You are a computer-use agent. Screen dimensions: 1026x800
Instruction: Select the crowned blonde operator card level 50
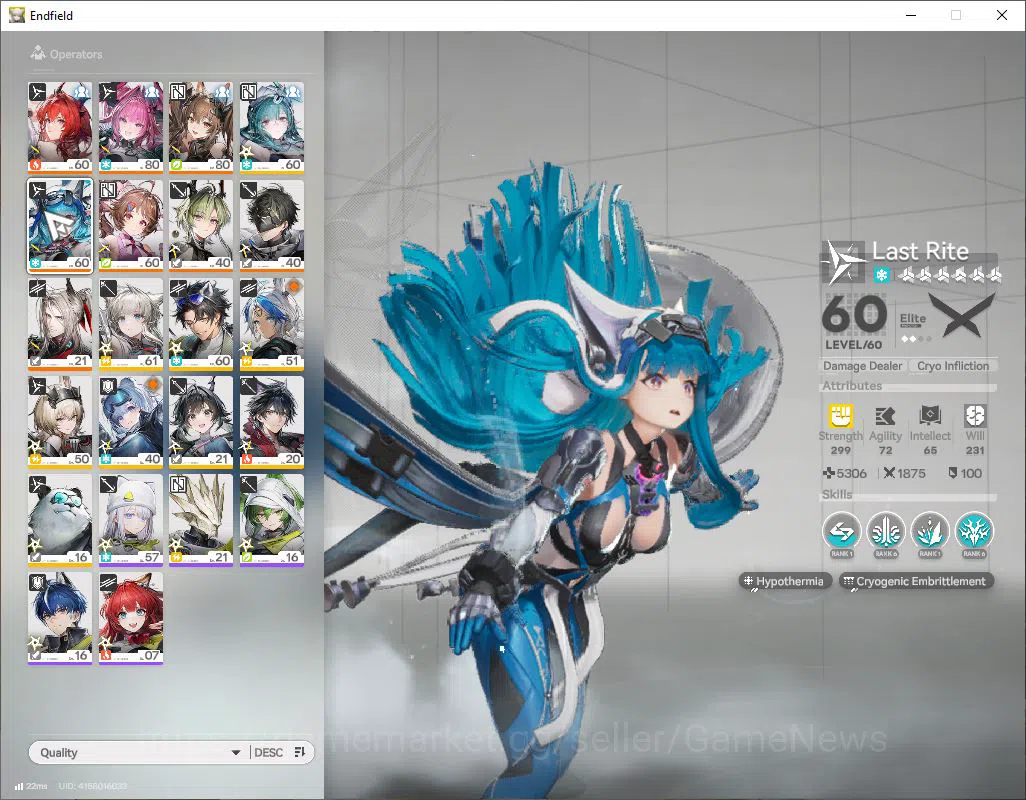click(x=60, y=421)
